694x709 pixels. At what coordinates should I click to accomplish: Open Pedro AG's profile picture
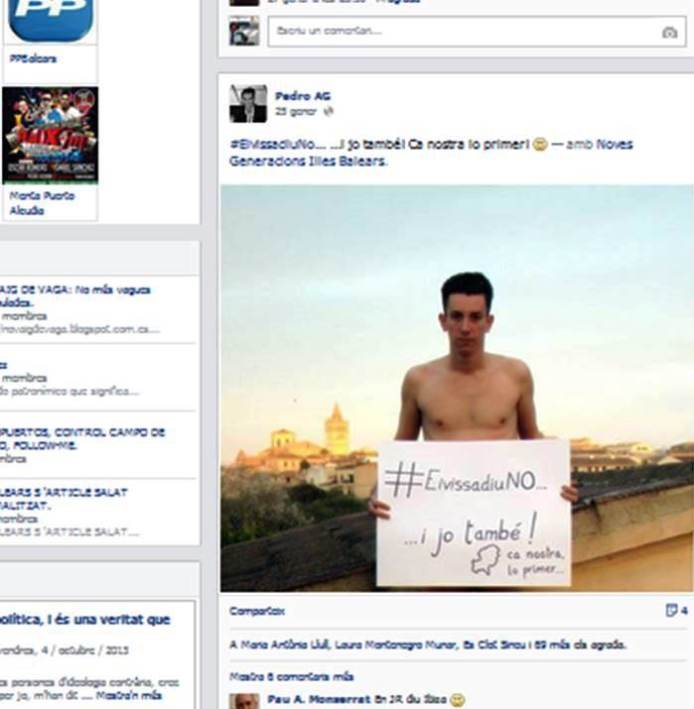[x=248, y=104]
